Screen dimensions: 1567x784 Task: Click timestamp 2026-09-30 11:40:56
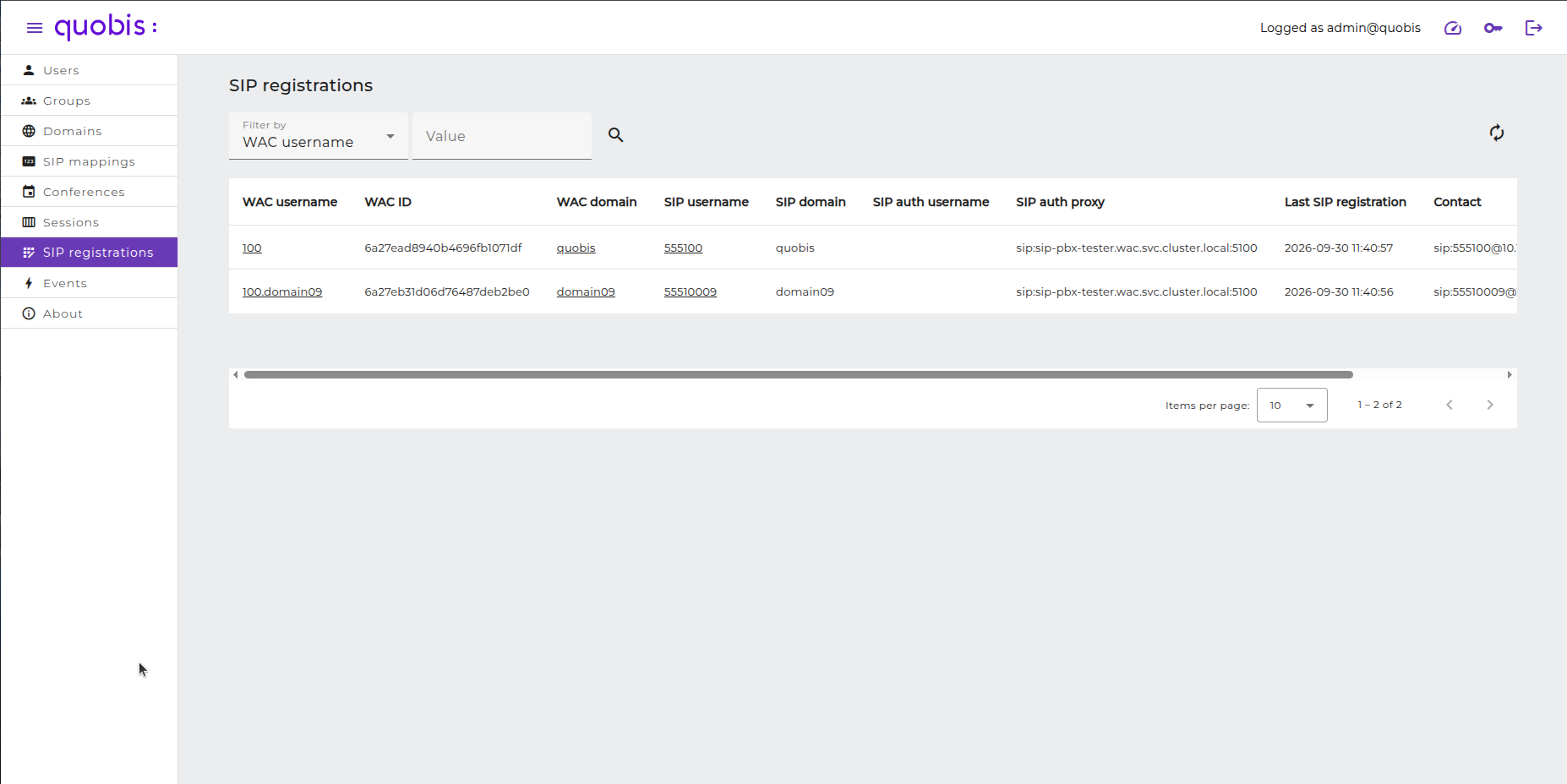coord(1338,291)
